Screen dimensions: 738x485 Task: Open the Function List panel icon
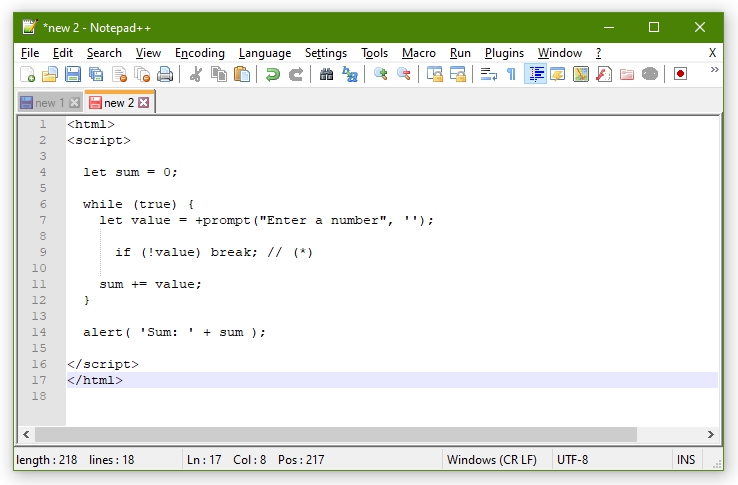point(604,74)
